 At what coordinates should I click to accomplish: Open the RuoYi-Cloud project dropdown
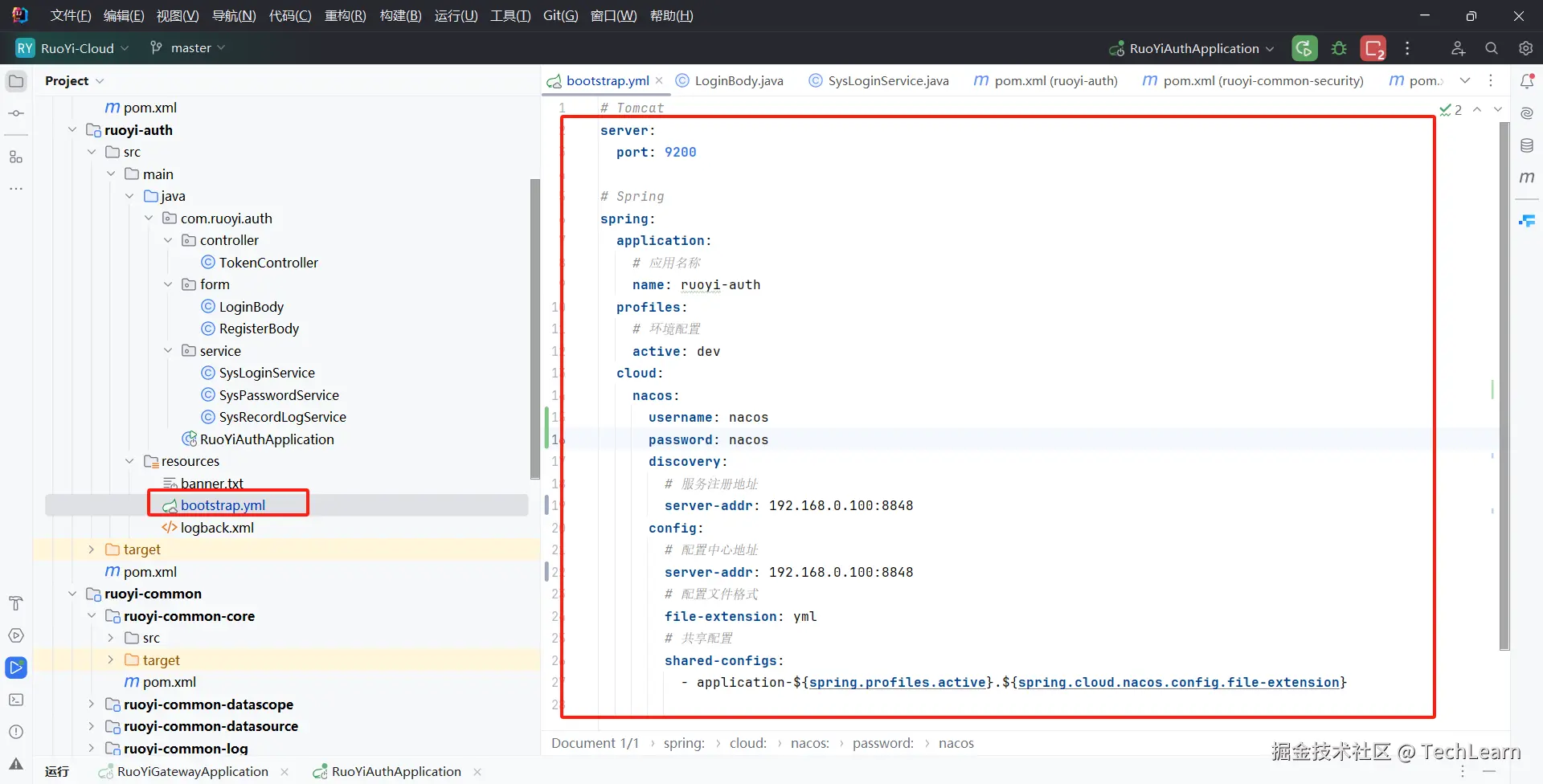tap(72, 48)
